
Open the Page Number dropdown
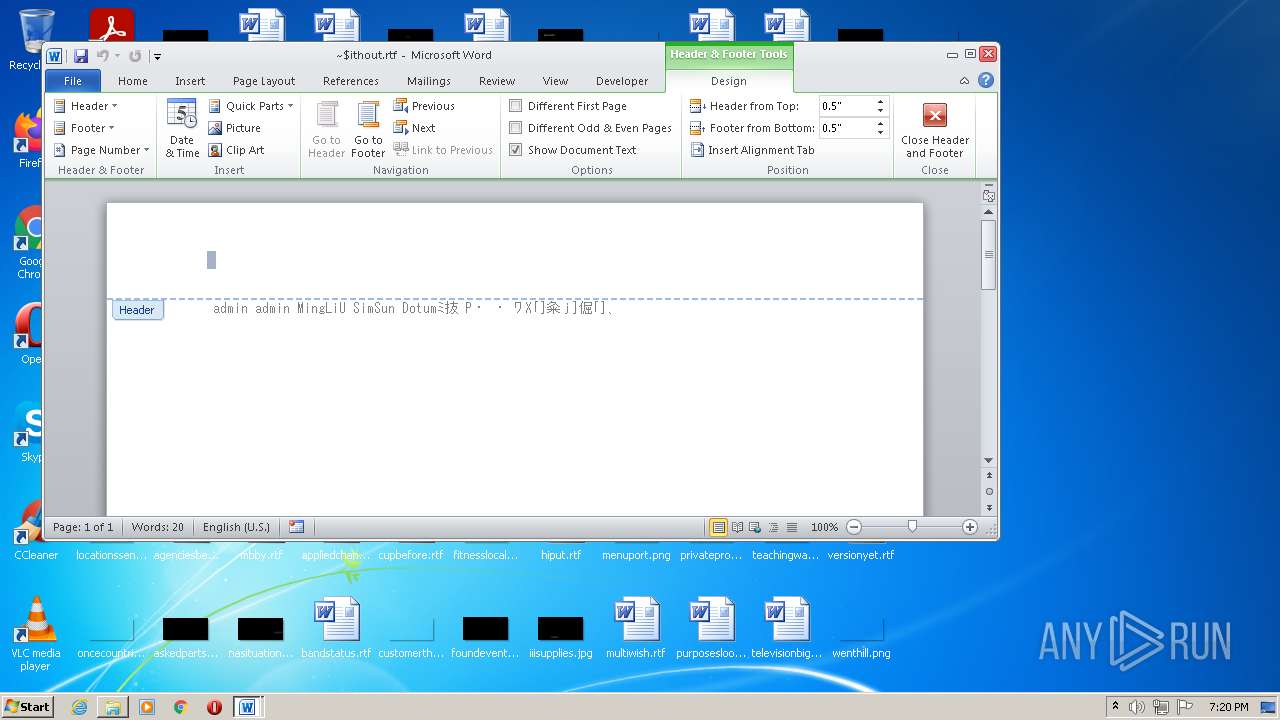coord(101,150)
